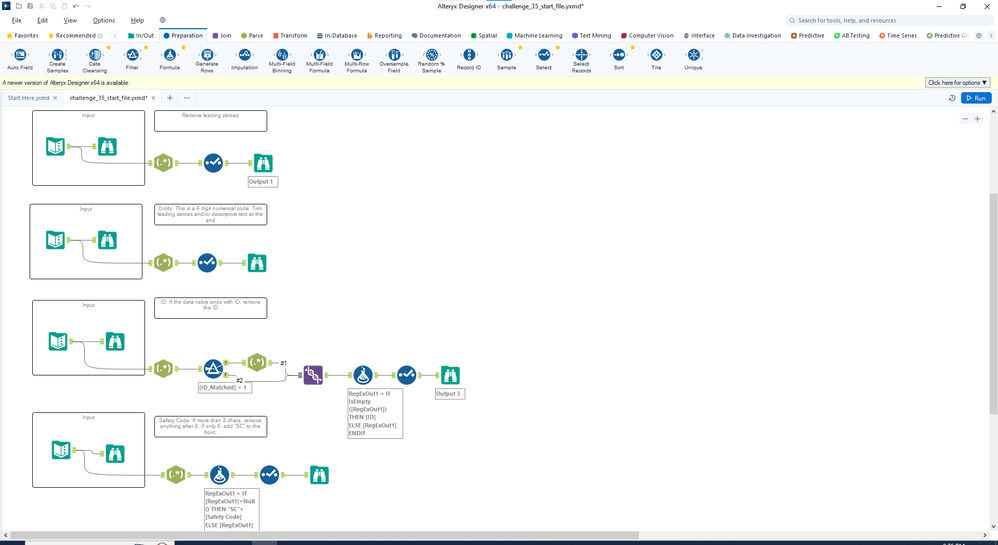Pick the Formula tool in the palette
This screenshot has height=545, width=998.
(169, 55)
